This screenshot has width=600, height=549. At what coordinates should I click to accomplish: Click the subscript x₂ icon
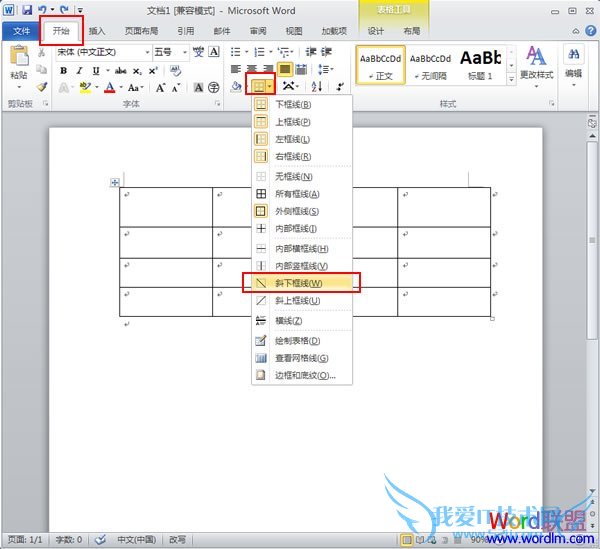[x=137, y=71]
